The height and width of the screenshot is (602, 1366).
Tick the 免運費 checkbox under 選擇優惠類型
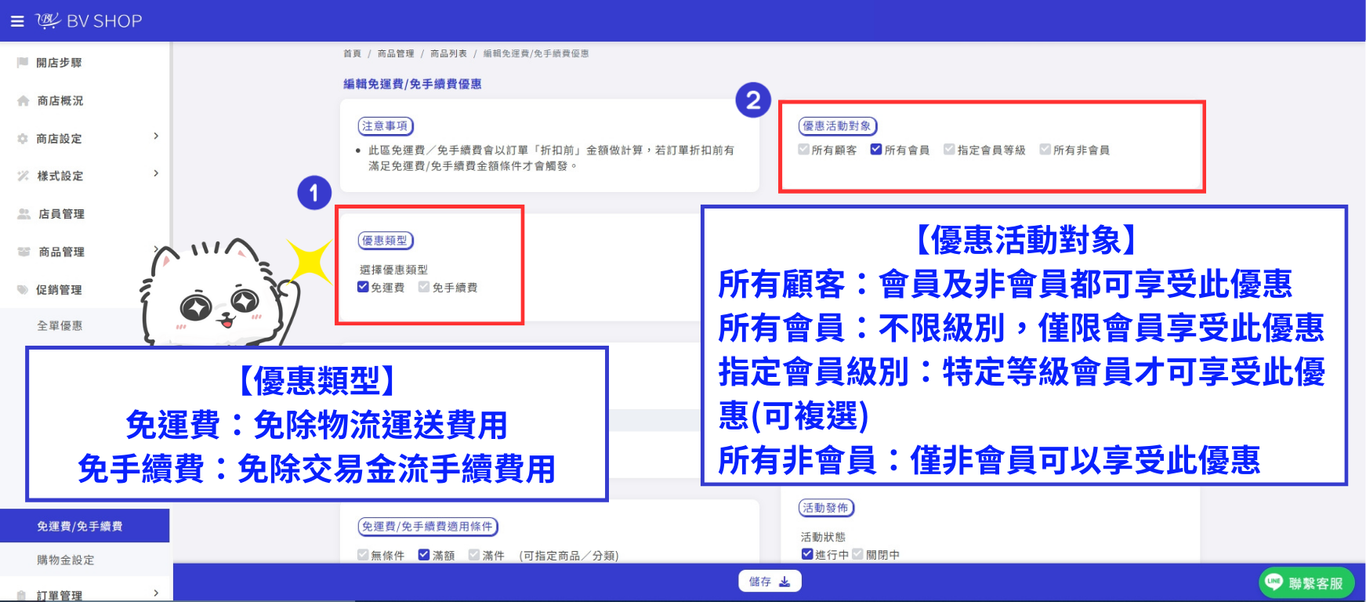click(x=363, y=287)
